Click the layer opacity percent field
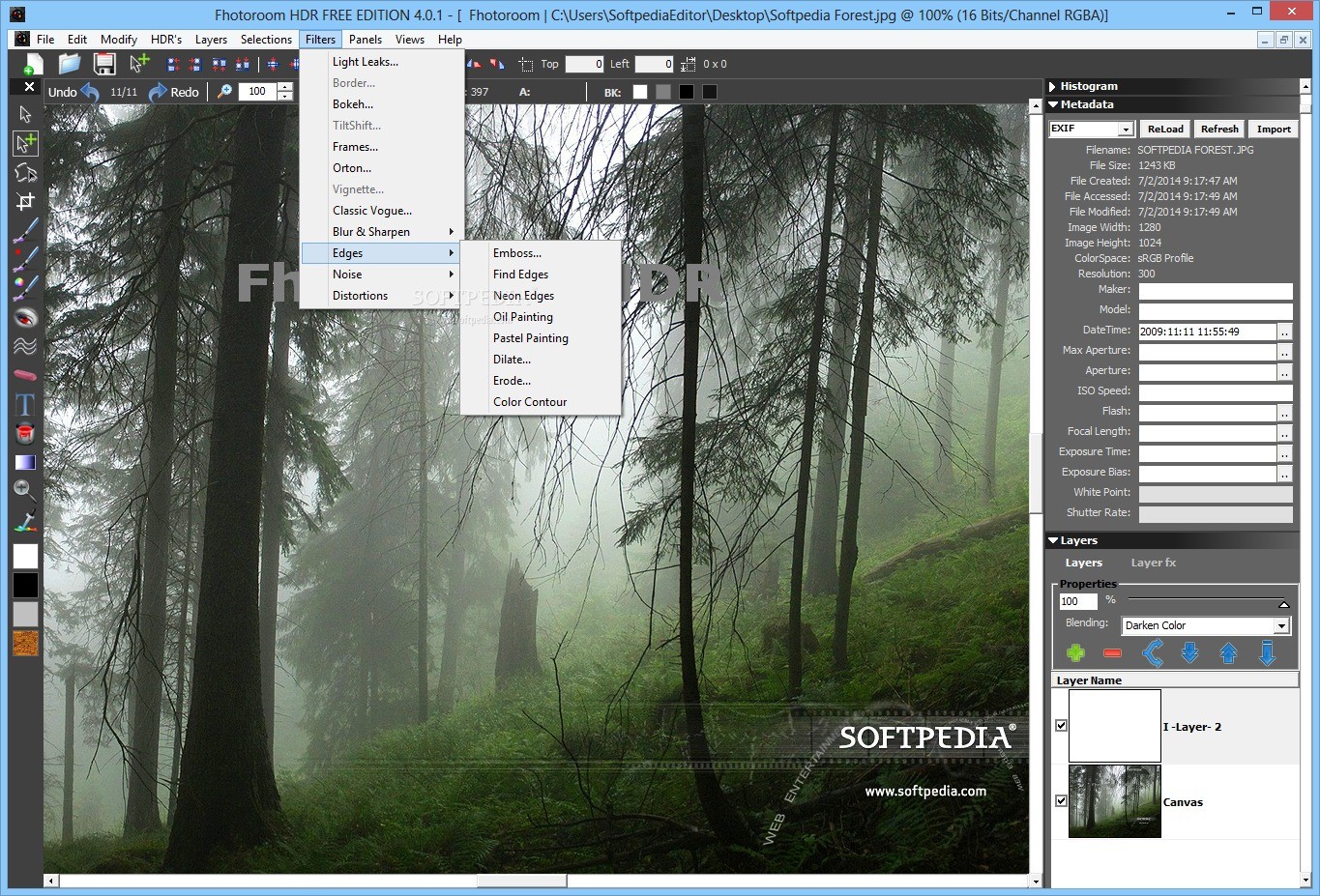The width and height of the screenshot is (1320, 896). pyautogui.click(x=1078, y=601)
